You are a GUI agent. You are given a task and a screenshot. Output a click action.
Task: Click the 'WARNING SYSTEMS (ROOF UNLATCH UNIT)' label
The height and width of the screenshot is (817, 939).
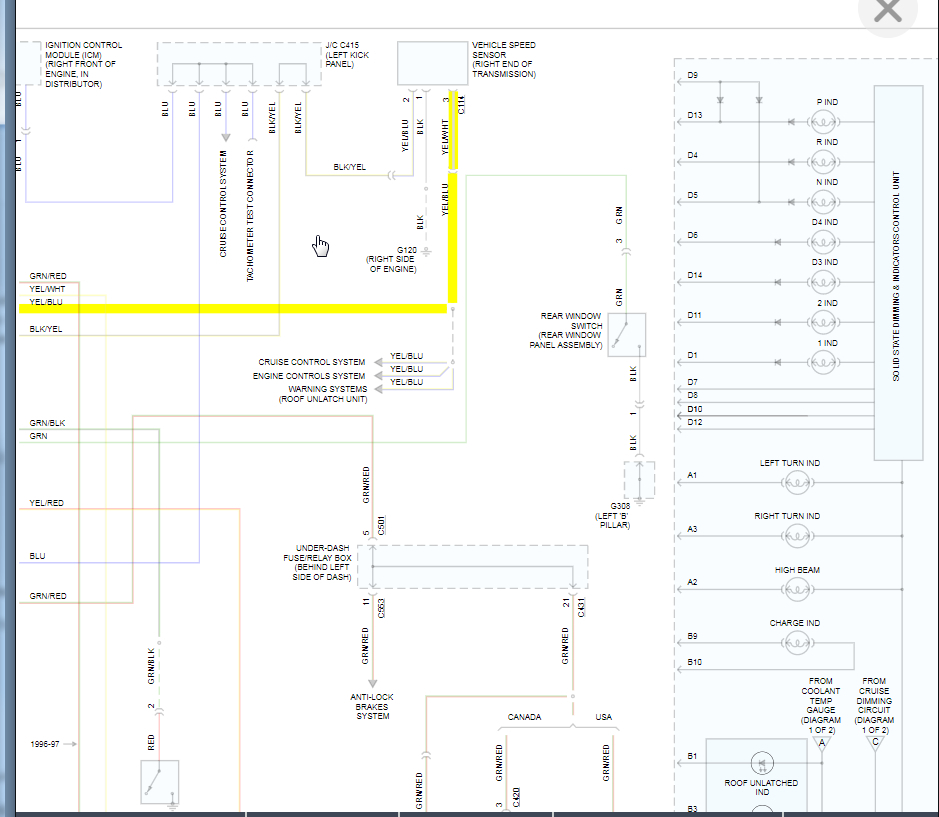323,394
